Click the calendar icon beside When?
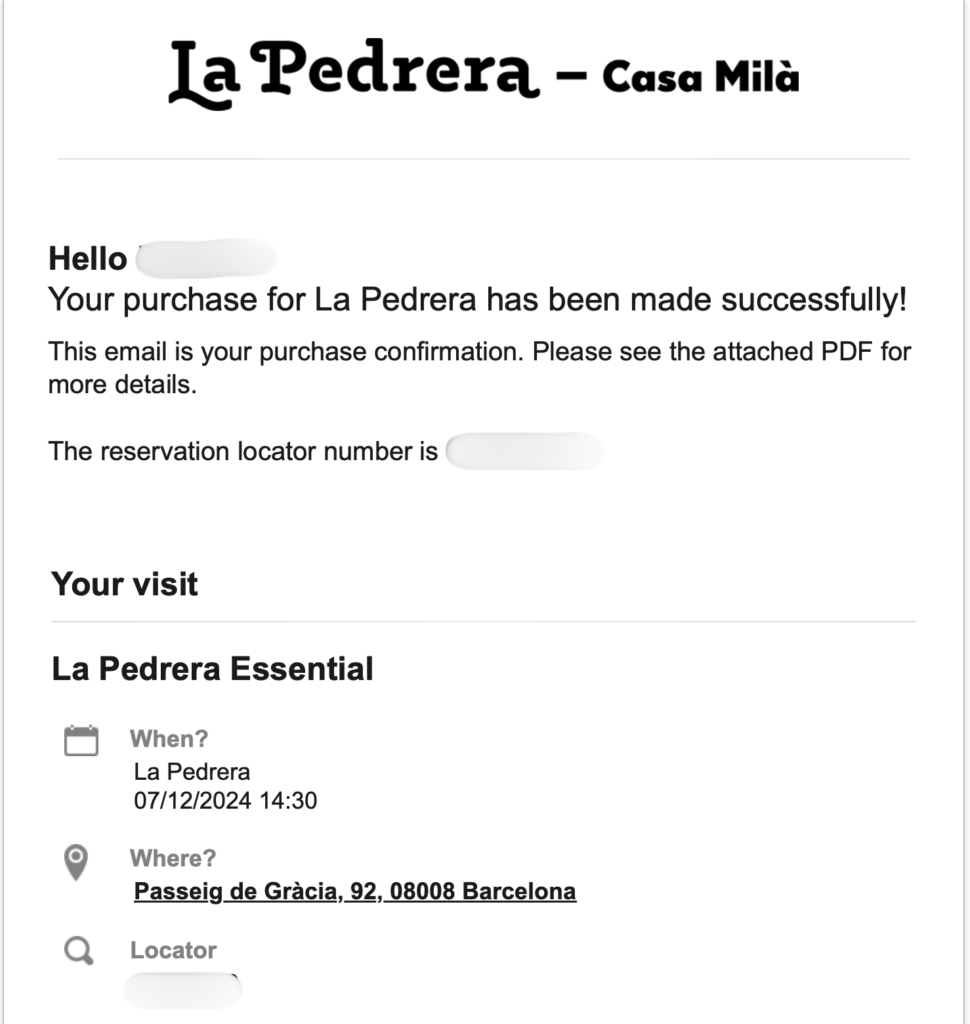The width and height of the screenshot is (970, 1024). (x=81, y=741)
